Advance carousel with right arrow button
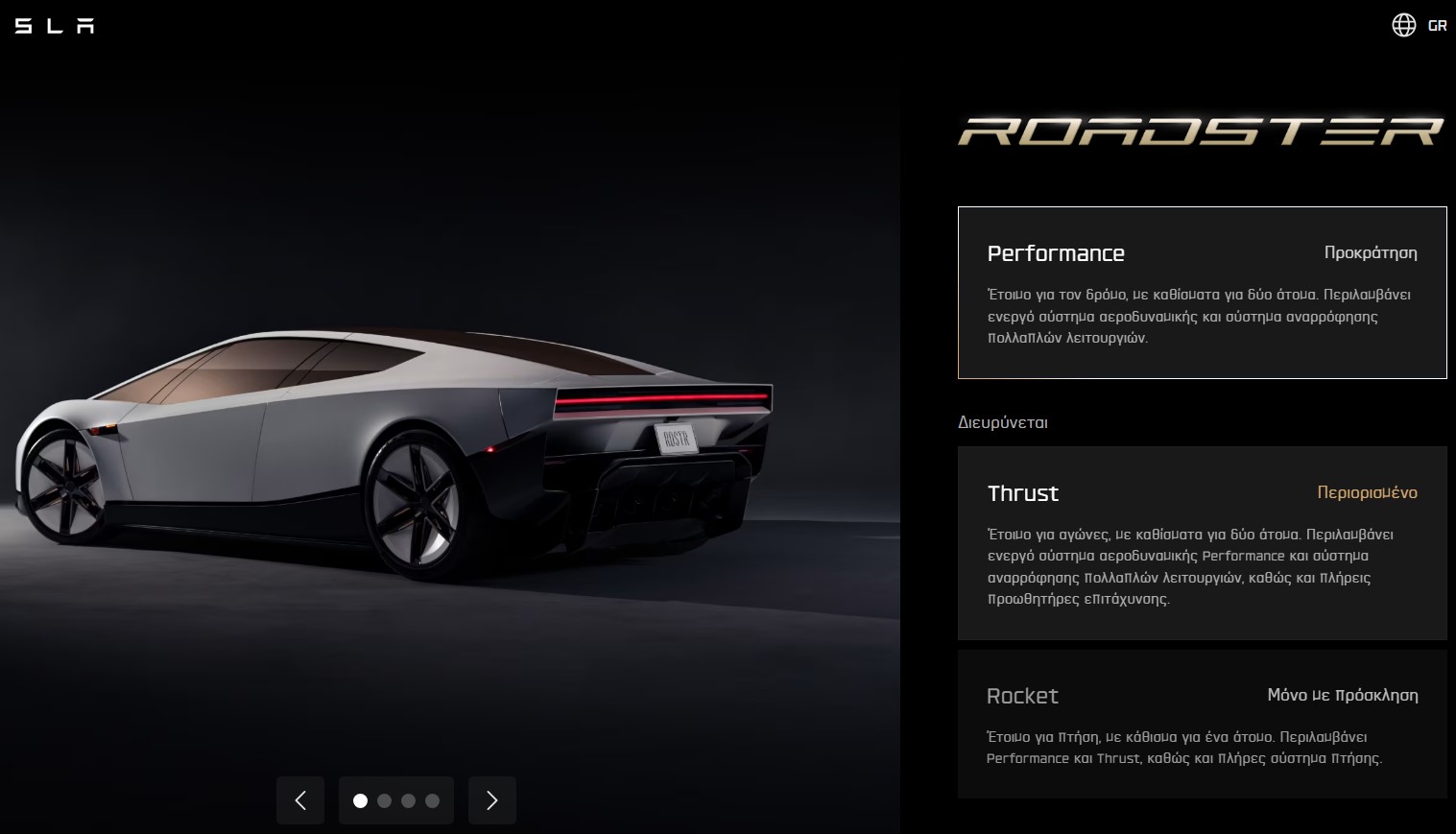Image resolution: width=1456 pixels, height=834 pixels. click(x=492, y=800)
